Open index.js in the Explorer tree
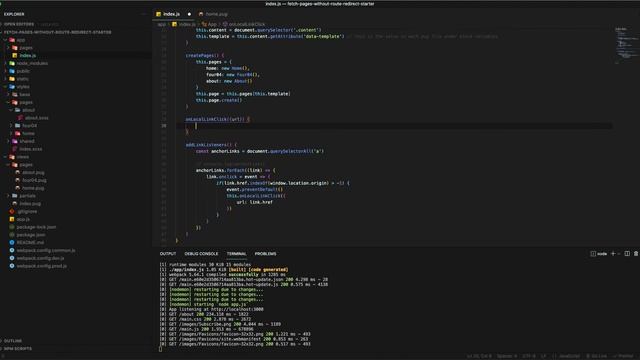Screen dimensions: 640x360 (28, 56)
